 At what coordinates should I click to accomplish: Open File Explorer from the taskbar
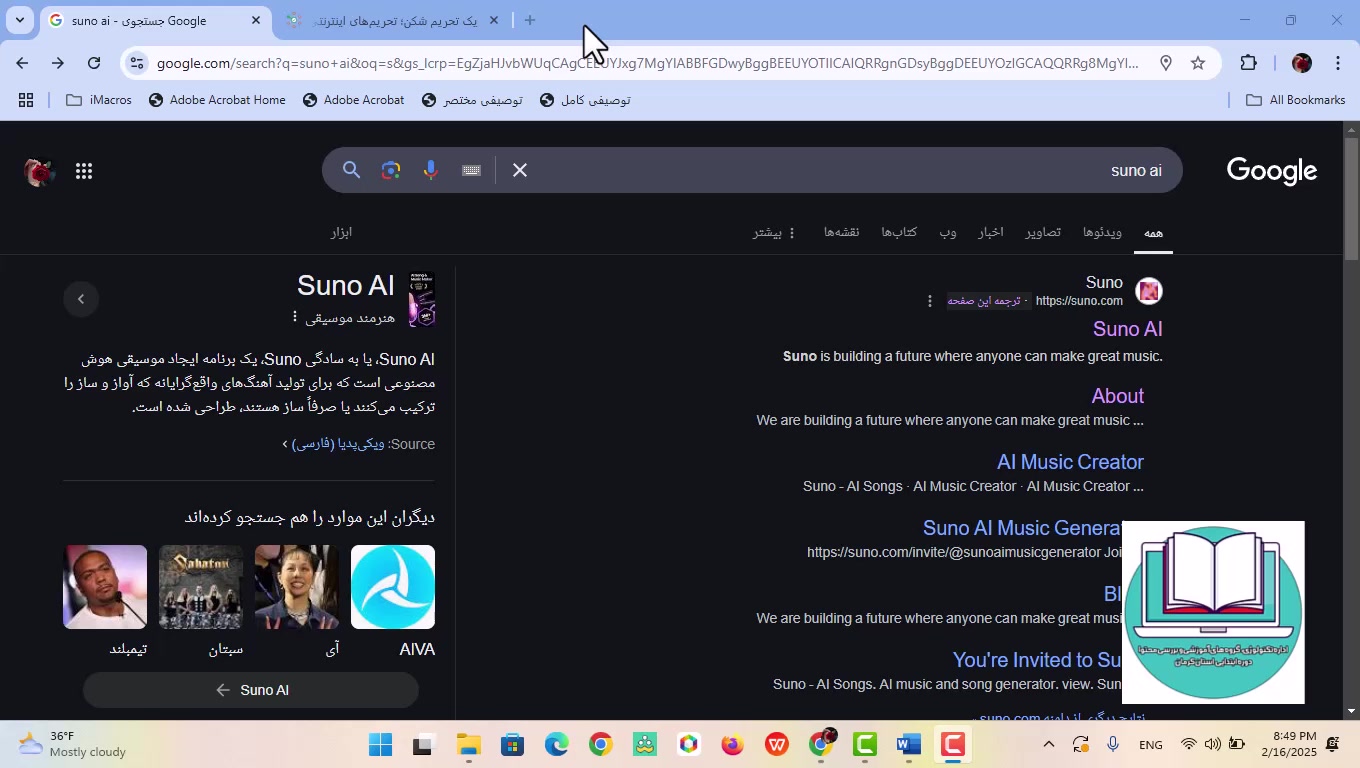469,745
